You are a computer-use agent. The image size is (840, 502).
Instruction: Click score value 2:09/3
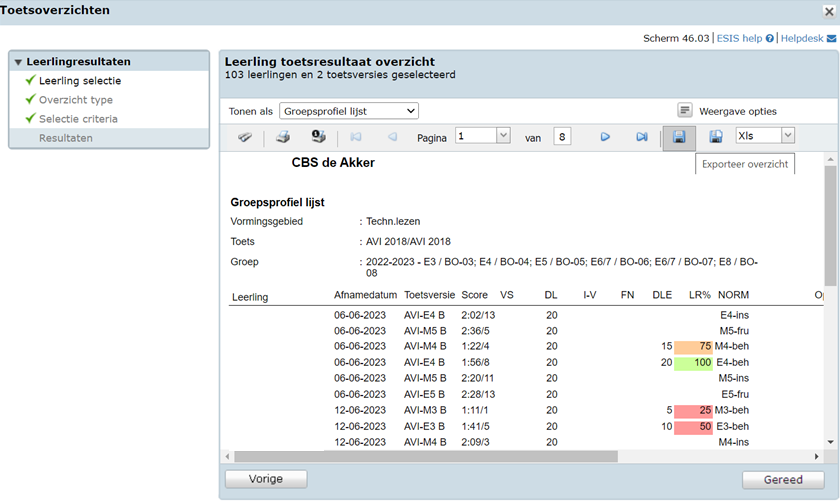coord(476,443)
